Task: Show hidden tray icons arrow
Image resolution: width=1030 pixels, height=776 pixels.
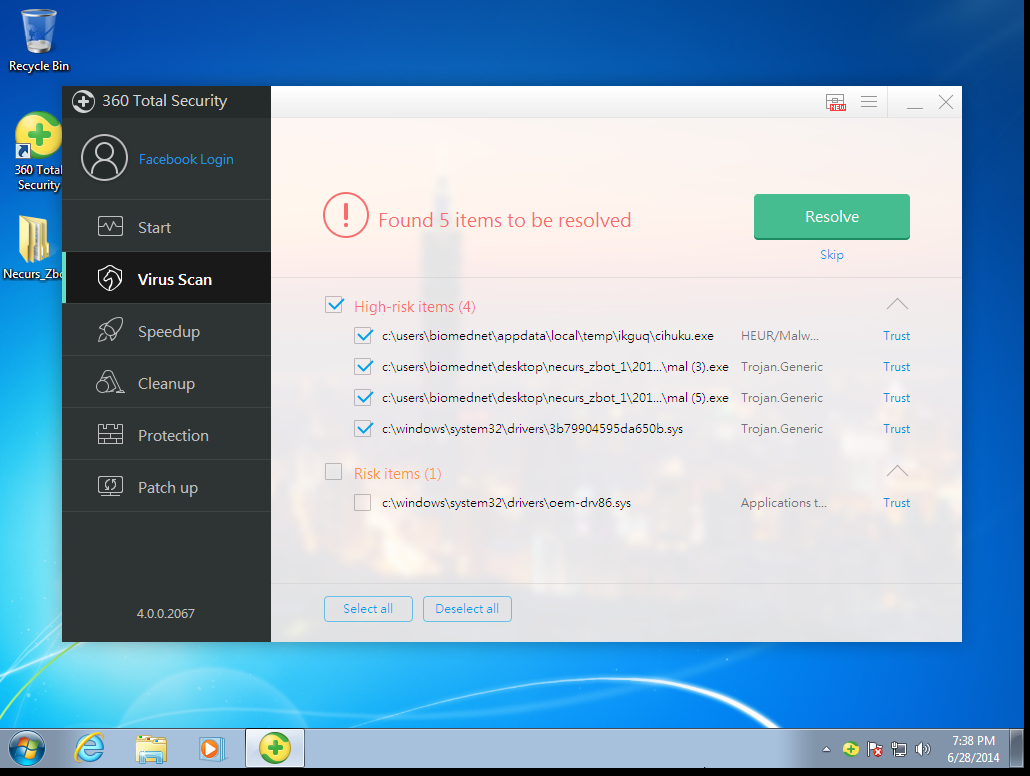Action: (x=826, y=749)
